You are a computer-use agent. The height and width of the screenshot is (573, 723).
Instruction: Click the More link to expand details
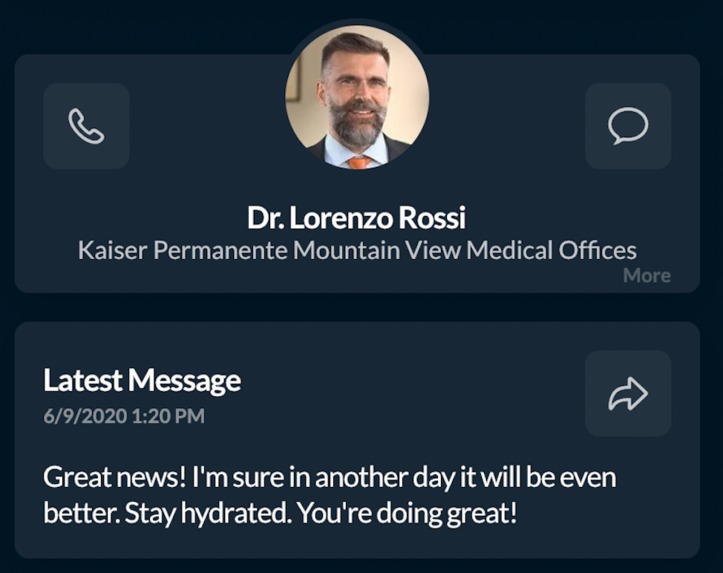(646, 275)
